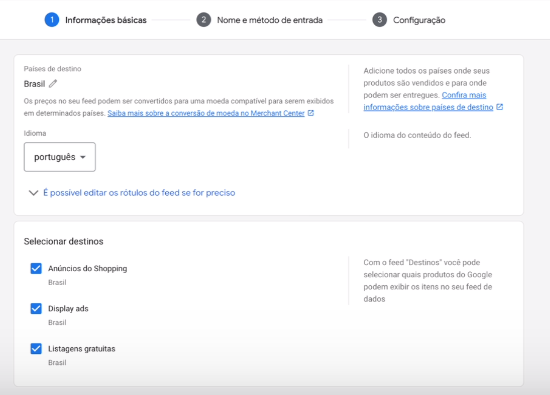Click the step 3 numbered circle icon
Image resolution: width=550 pixels, height=395 pixels.
(380, 20)
